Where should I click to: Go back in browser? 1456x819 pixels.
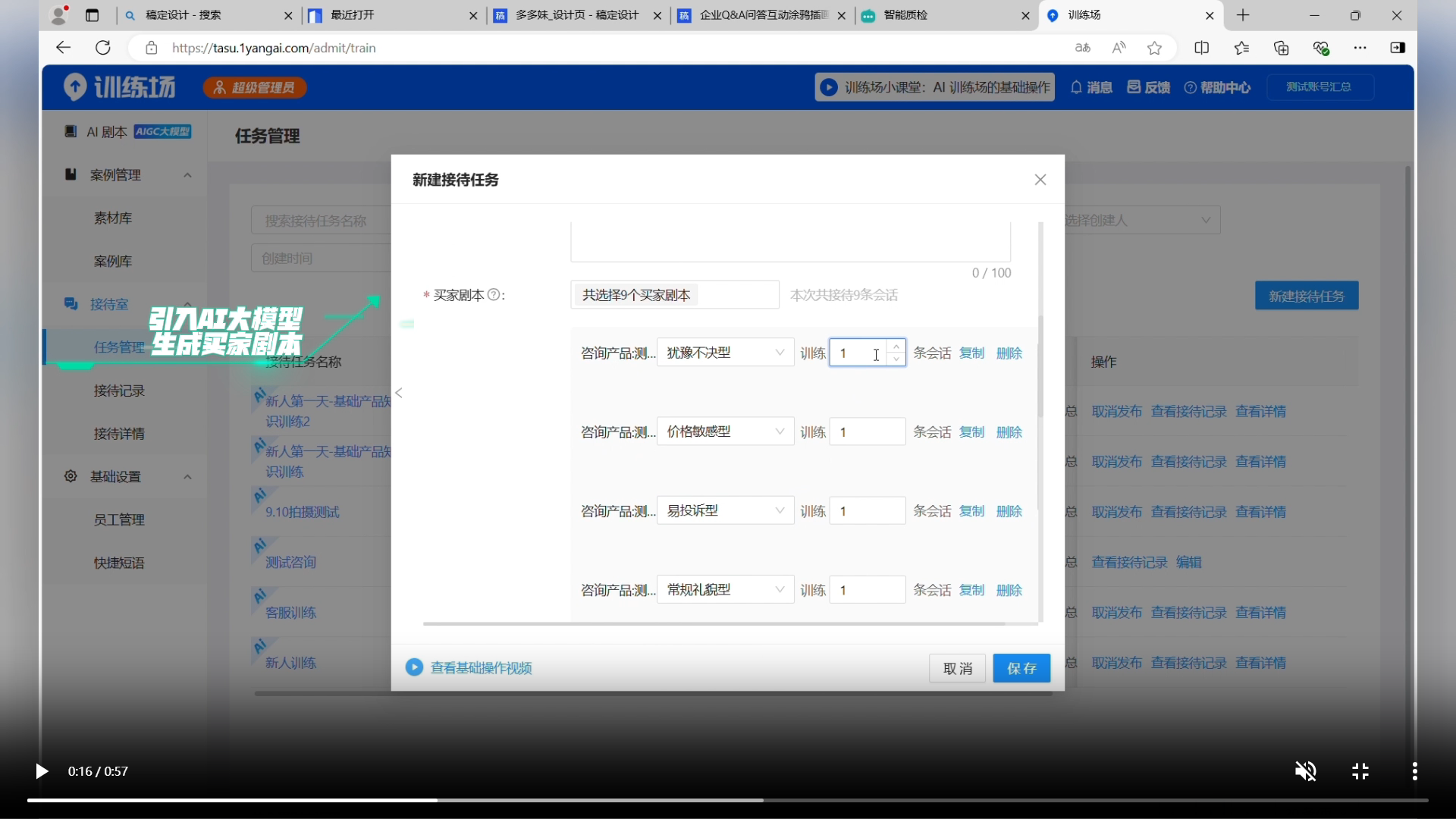(63, 48)
